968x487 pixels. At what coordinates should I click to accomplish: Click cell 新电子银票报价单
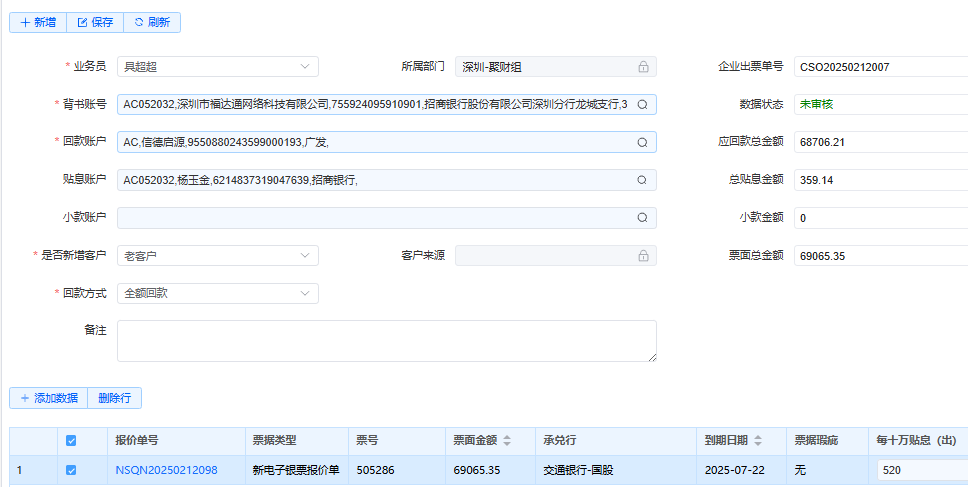[x=297, y=470]
